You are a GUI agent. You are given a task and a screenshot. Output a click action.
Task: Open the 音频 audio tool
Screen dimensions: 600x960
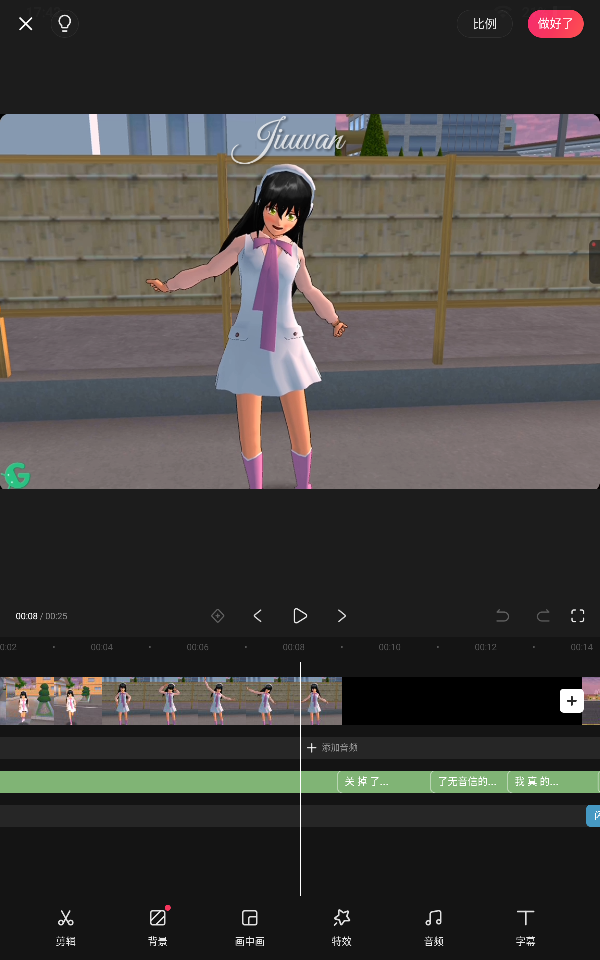[433, 926]
